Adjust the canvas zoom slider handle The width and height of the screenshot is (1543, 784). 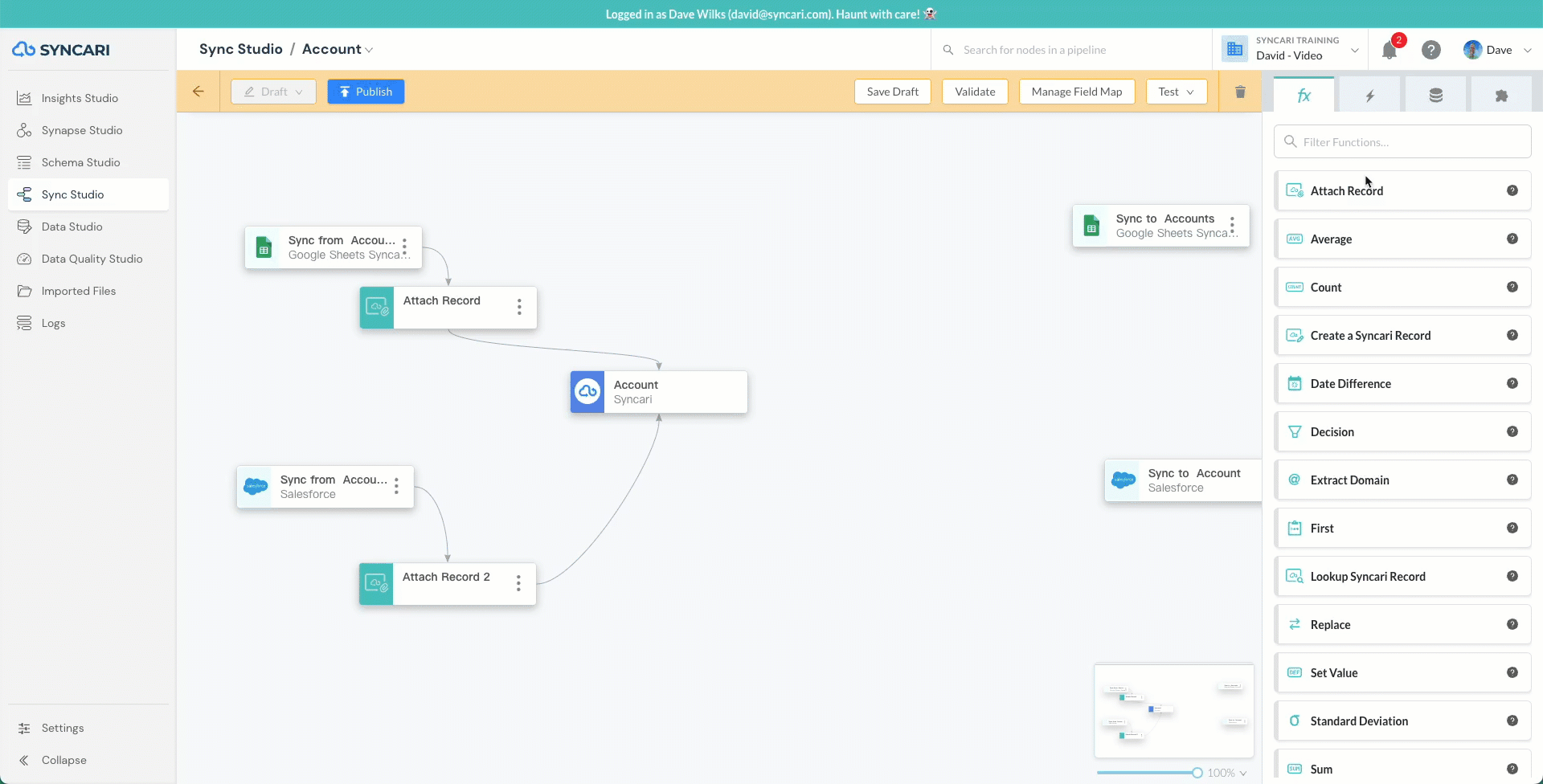[1197, 773]
